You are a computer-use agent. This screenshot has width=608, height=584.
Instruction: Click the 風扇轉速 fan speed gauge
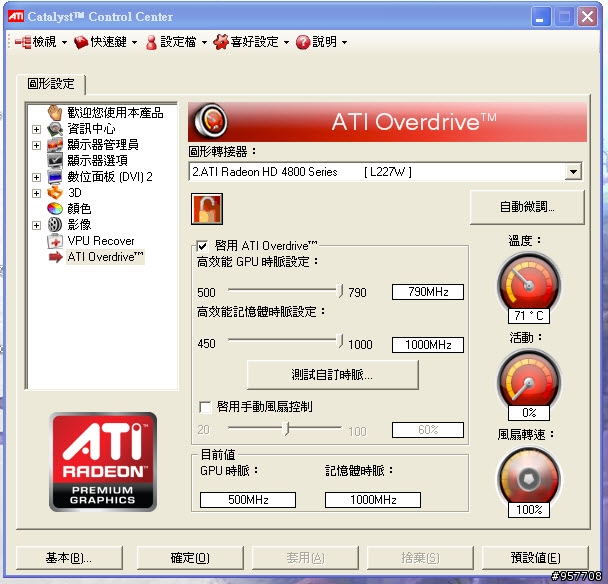coord(529,479)
